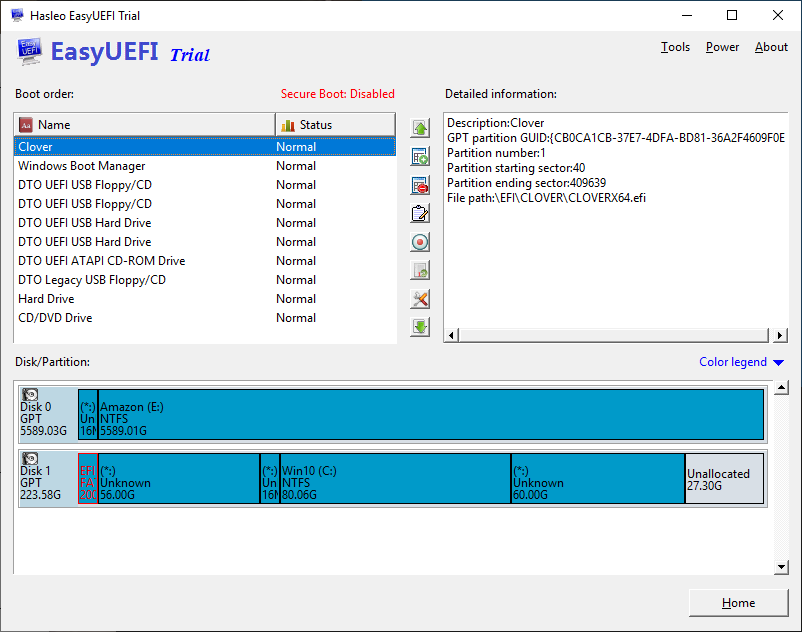
Task: Select the DTO UEFI ATAPI CD-ROM Drive entry
Action: tap(205, 260)
